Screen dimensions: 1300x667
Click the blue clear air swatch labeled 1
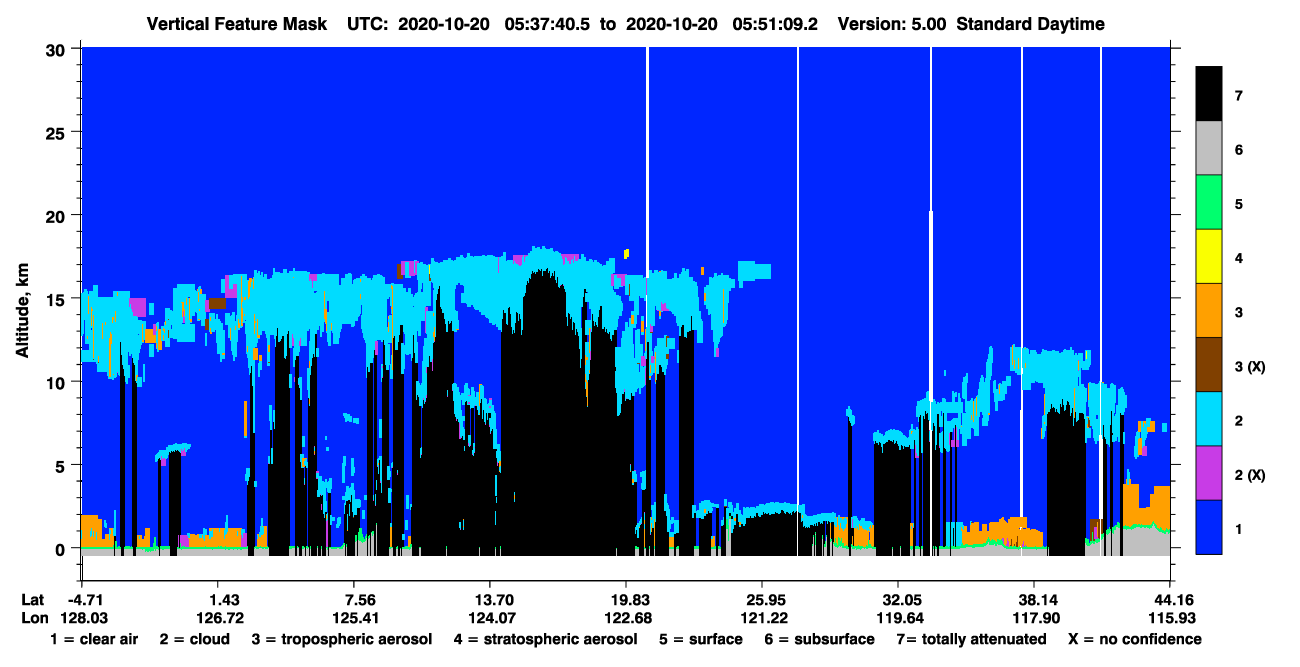point(1209,526)
